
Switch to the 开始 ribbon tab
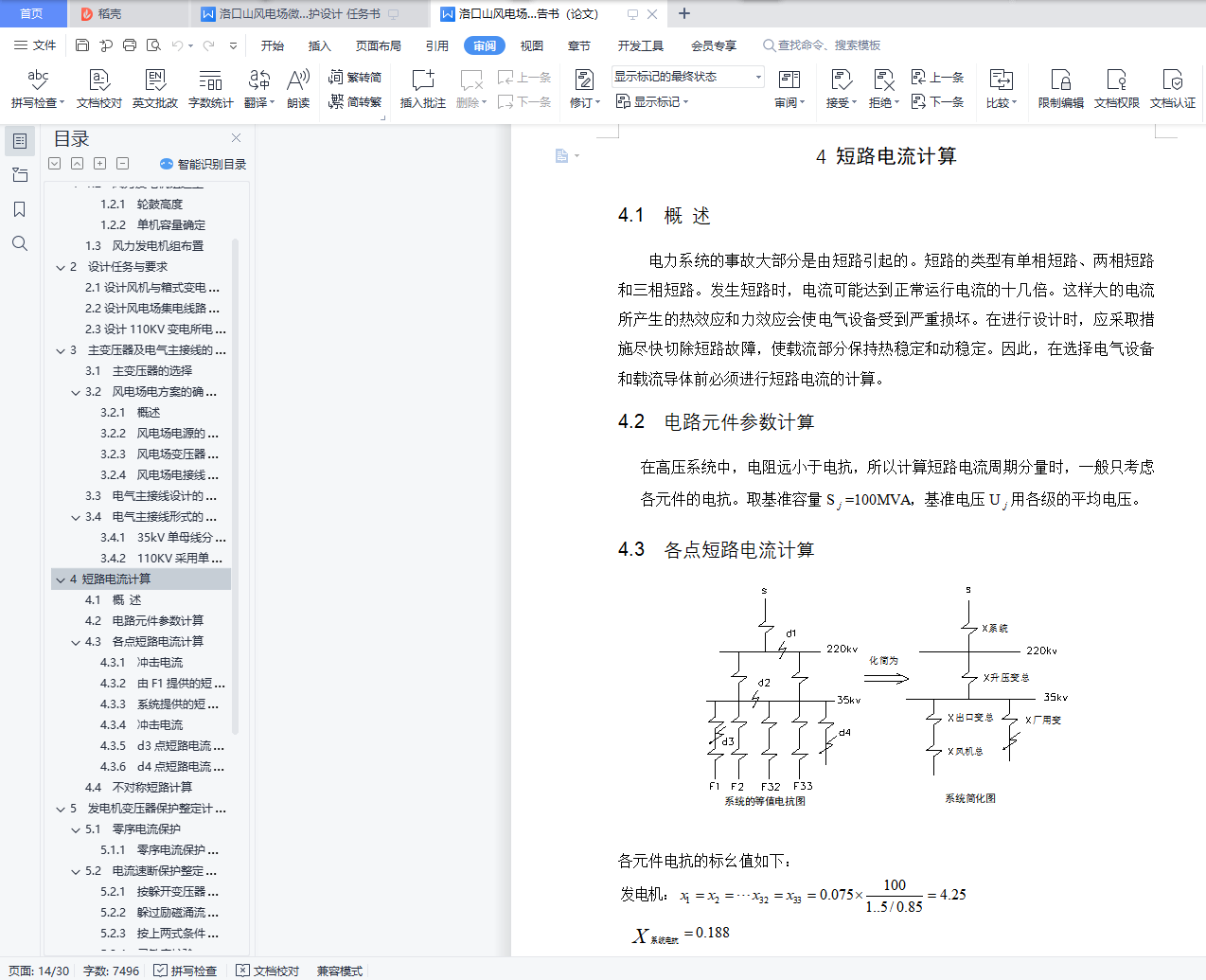pos(273,45)
